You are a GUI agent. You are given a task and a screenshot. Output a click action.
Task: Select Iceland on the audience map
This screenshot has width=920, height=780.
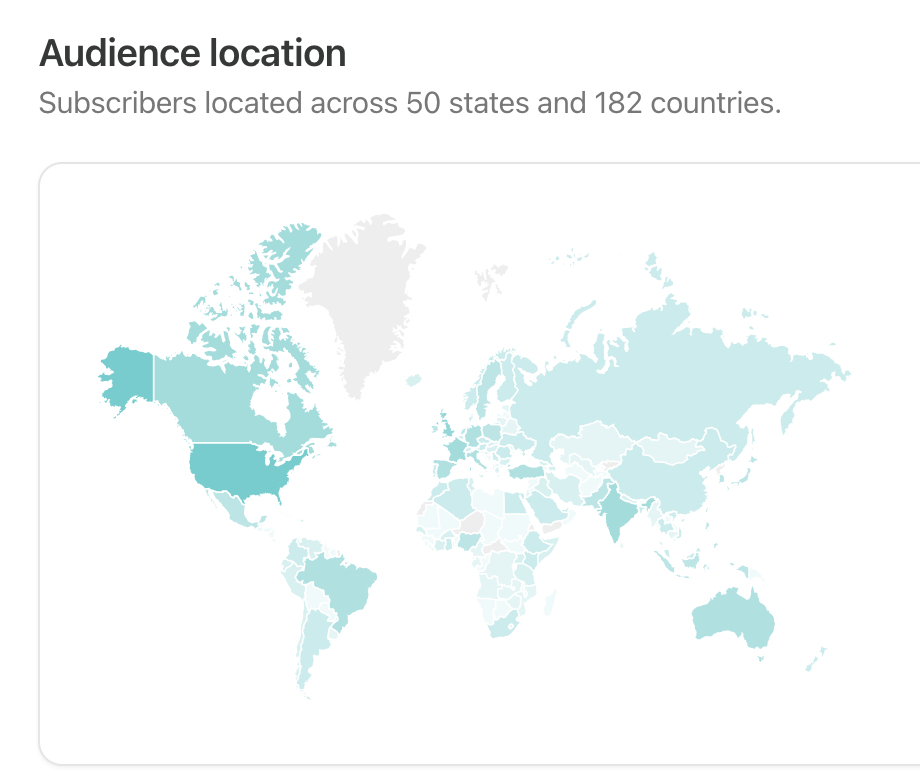click(413, 380)
